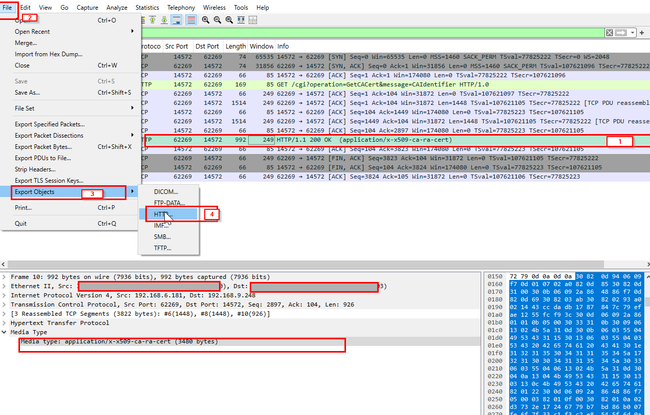Select Export Packet Bytes...
Viewport: 650px width, 415px height.
pos(70,146)
